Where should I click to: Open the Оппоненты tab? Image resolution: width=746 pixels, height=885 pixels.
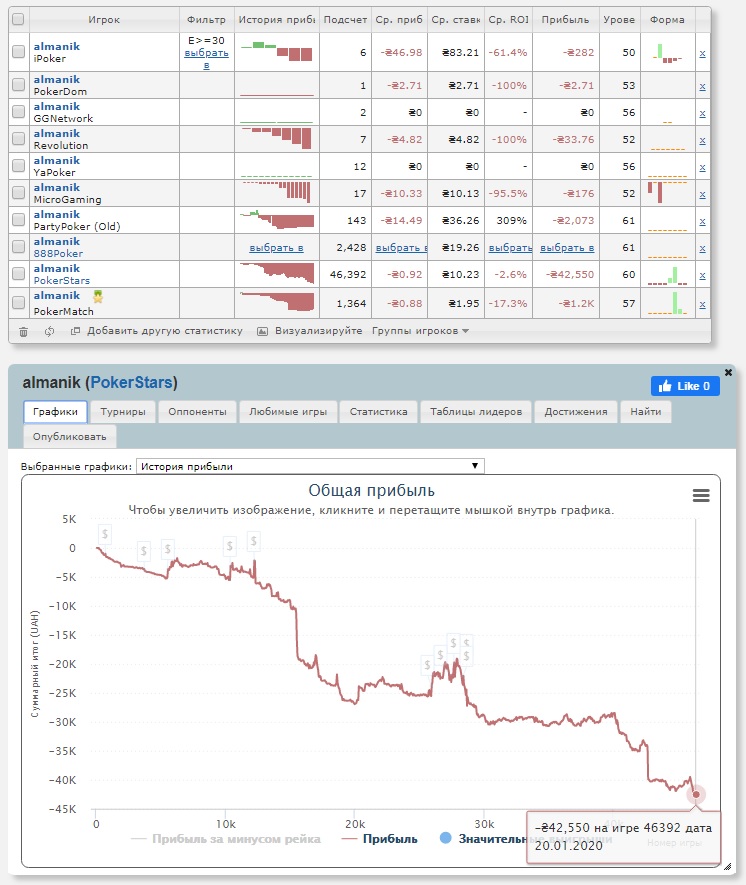click(x=197, y=411)
